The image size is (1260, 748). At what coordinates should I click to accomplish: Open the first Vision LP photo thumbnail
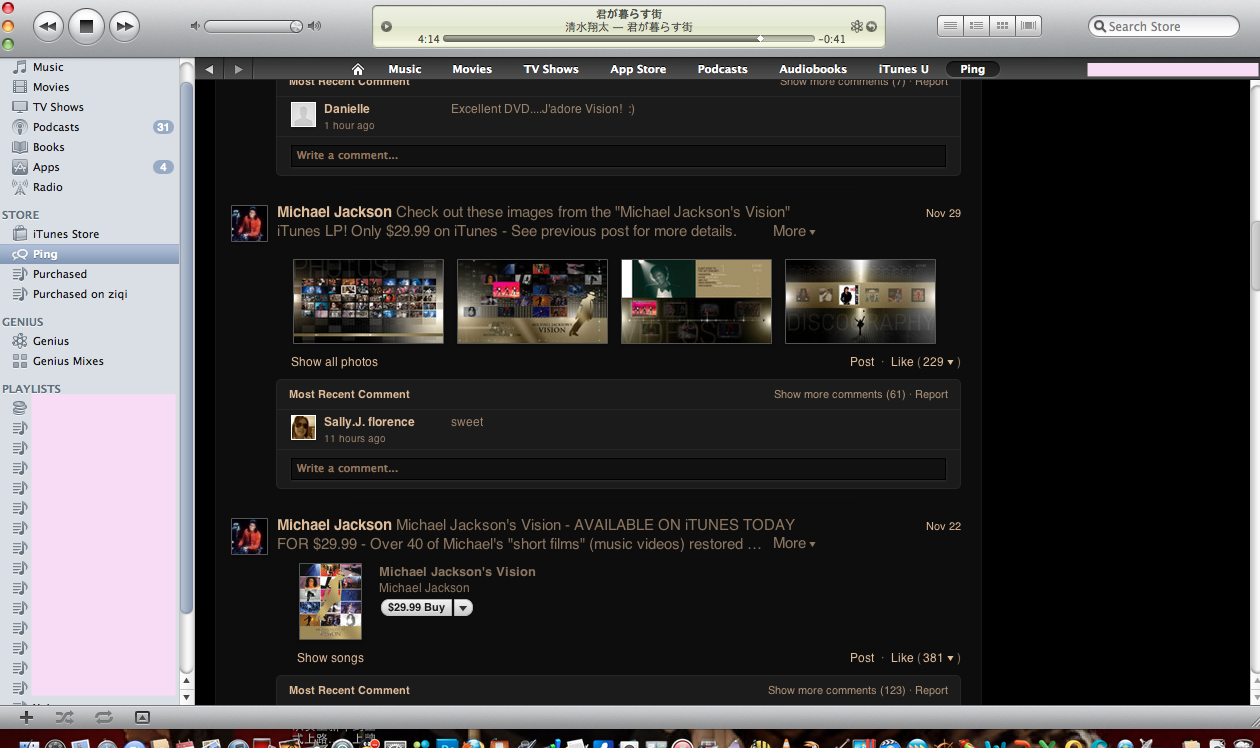point(368,301)
